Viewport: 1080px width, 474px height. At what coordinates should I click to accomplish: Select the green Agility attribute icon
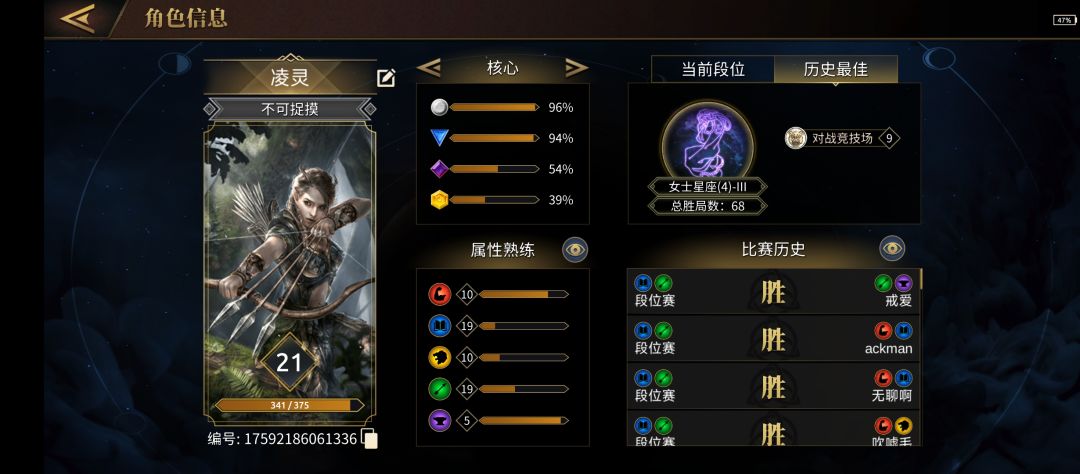pos(439,389)
